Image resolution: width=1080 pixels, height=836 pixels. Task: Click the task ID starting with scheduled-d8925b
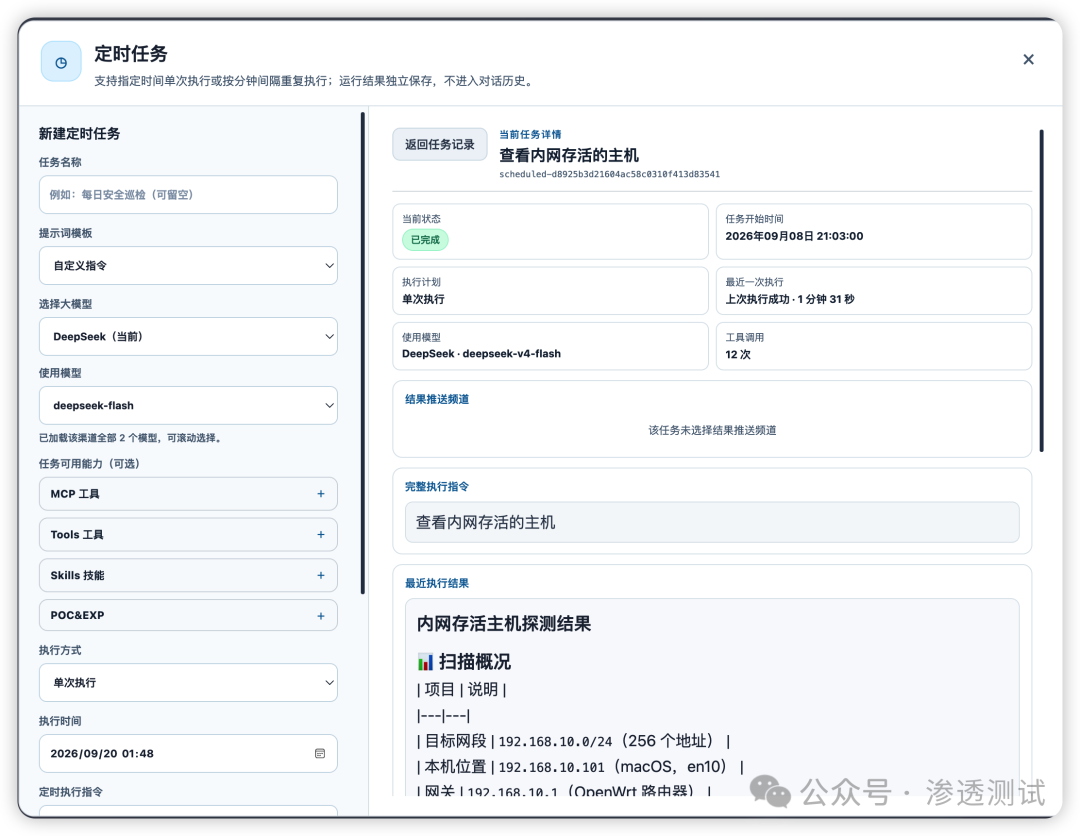pos(610,174)
